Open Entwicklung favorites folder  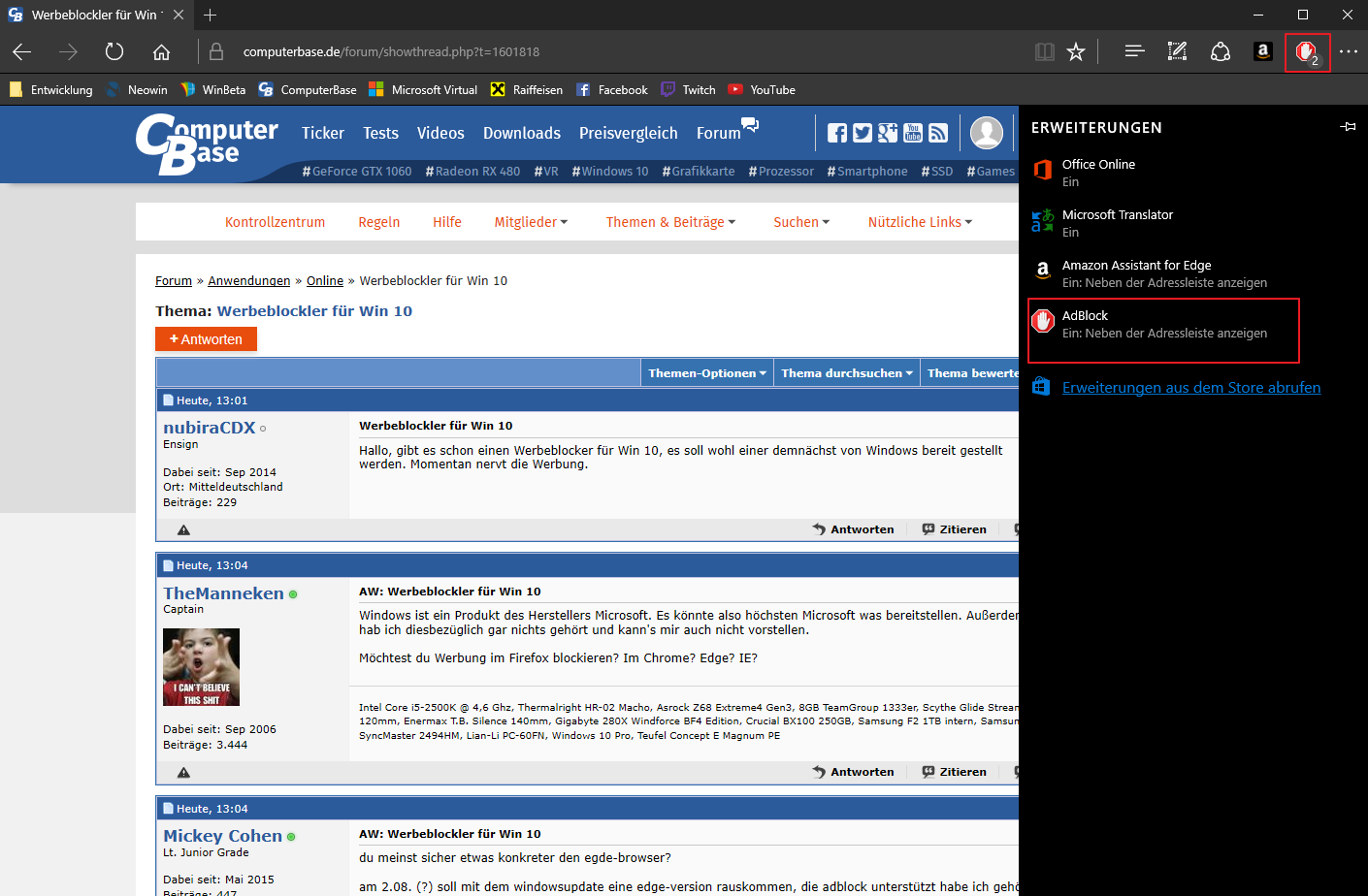click(51, 89)
